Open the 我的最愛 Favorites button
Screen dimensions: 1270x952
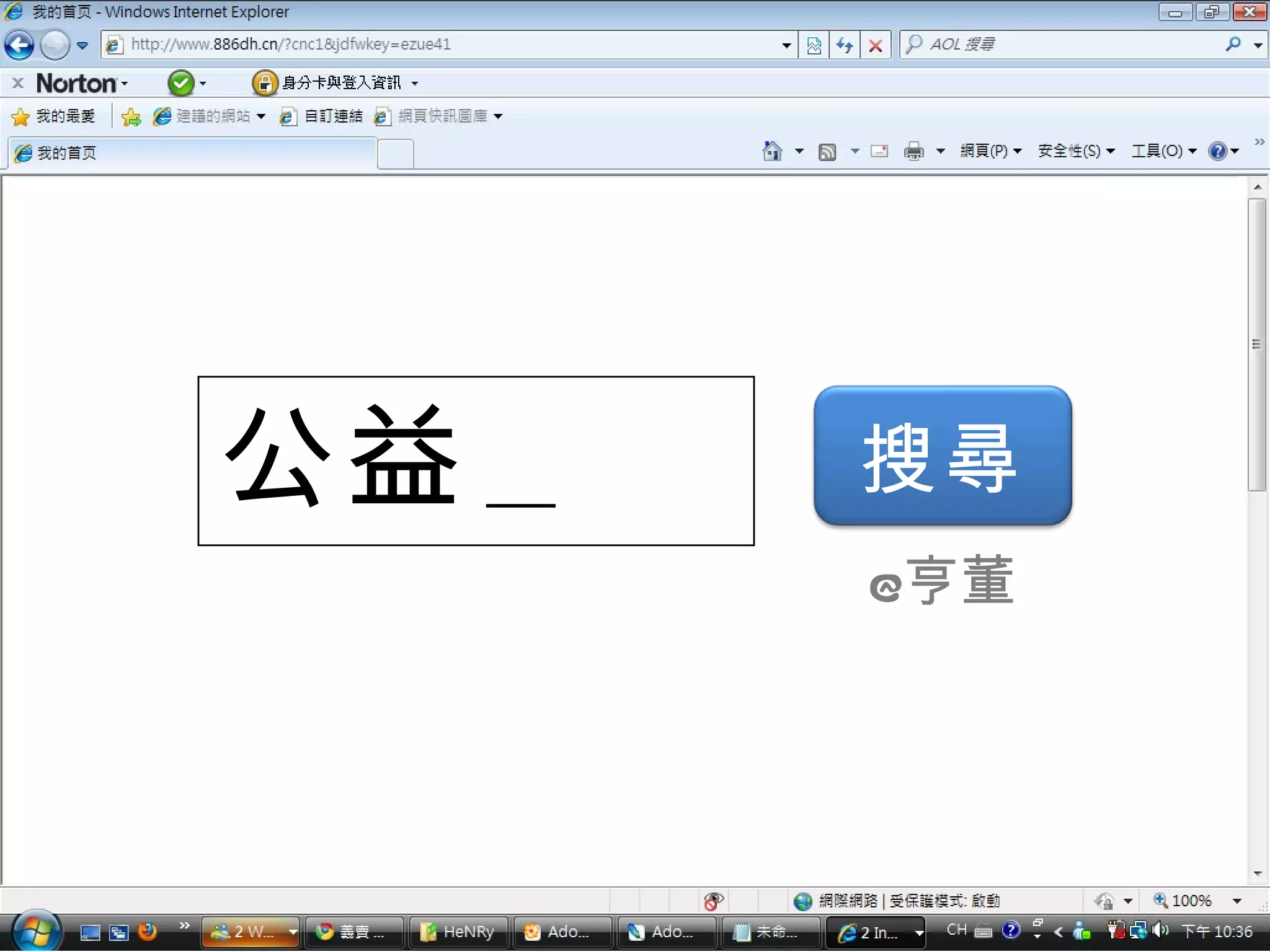(53, 117)
